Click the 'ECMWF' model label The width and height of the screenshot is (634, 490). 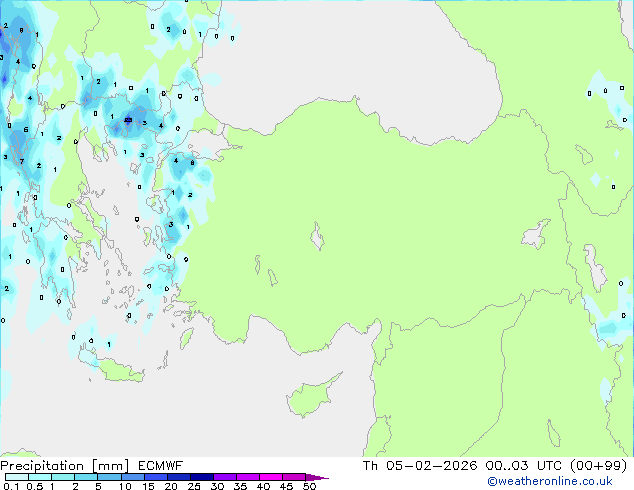161,466
